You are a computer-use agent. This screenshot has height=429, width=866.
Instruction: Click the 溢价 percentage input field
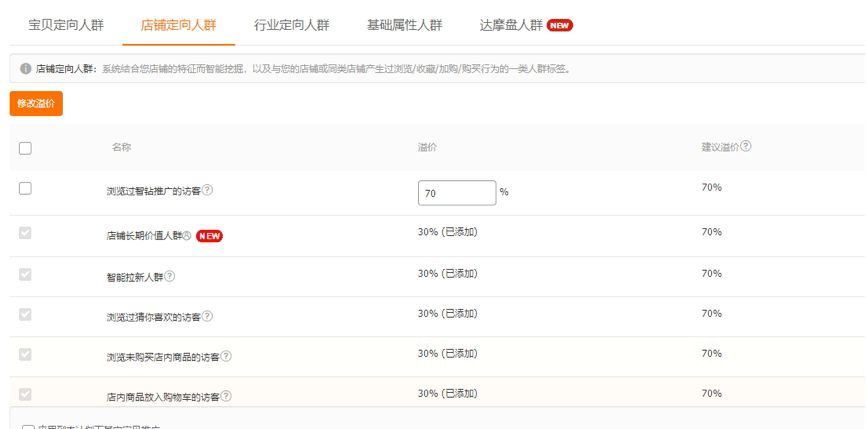[x=456, y=193]
